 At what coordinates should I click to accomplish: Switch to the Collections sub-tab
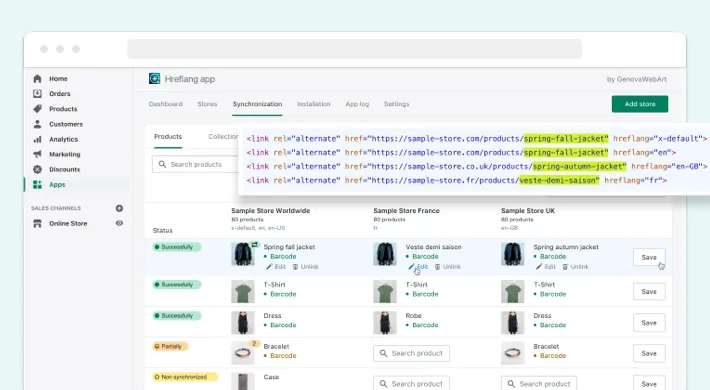click(223, 137)
